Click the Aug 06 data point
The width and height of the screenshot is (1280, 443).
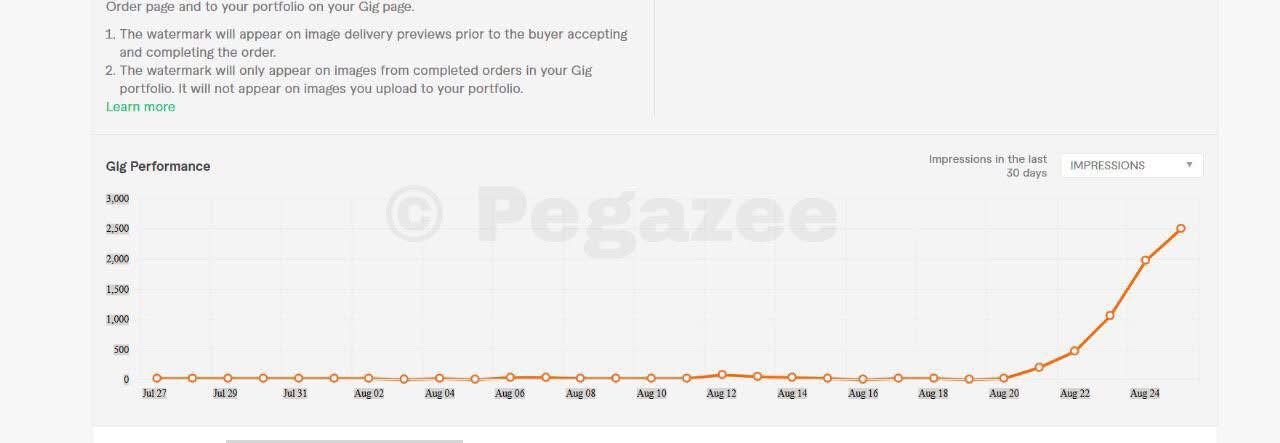pos(510,377)
